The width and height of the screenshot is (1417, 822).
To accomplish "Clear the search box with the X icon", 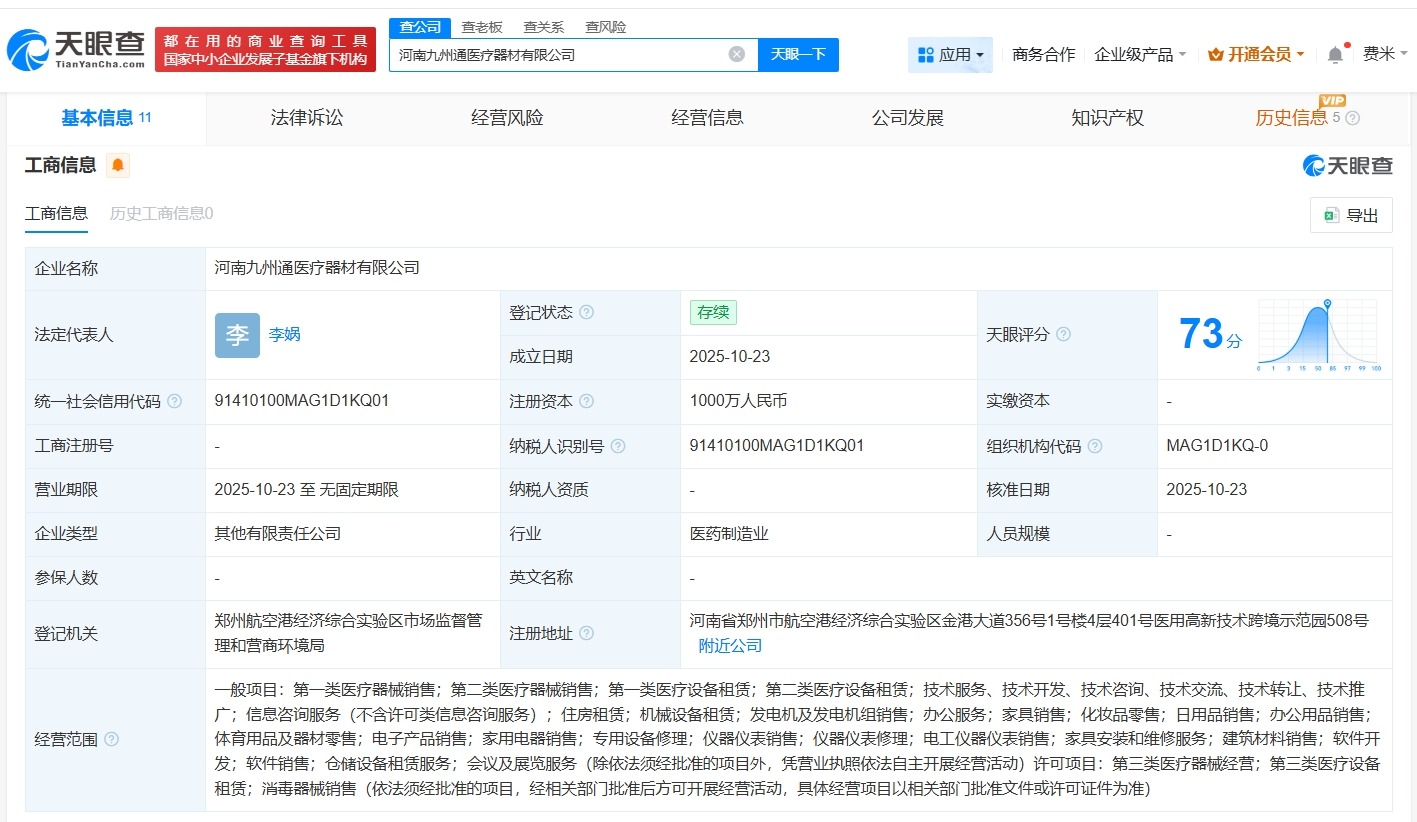I will pos(736,54).
